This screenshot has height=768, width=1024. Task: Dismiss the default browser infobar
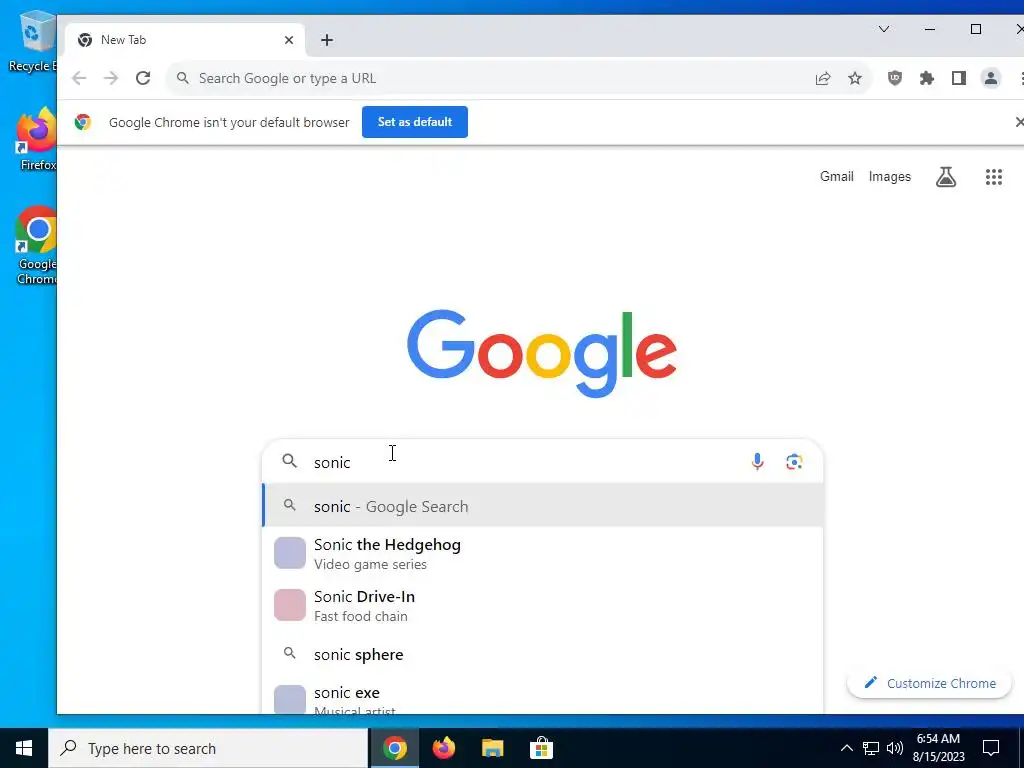click(1019, 122)
